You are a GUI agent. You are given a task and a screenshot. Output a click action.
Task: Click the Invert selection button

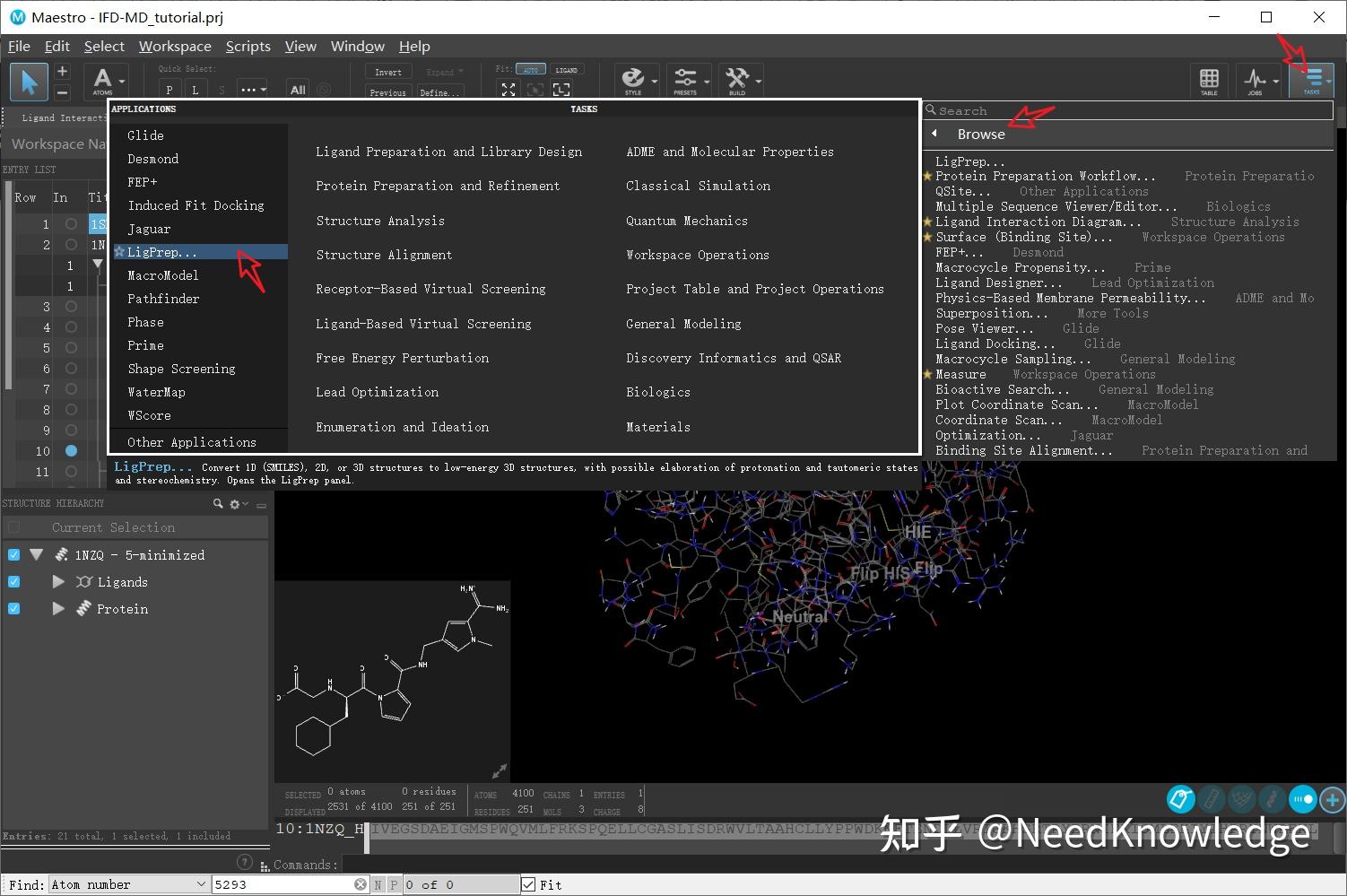387,71
